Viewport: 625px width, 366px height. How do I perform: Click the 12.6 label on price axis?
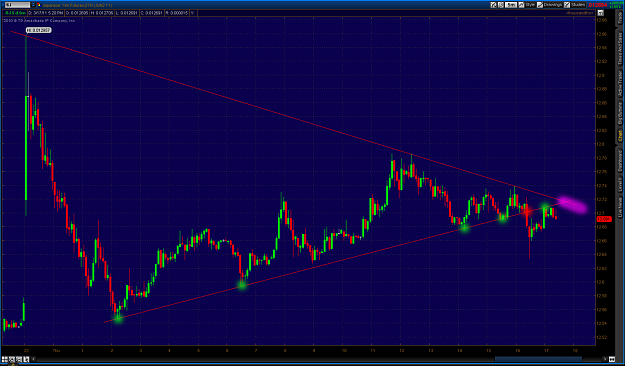601,282
